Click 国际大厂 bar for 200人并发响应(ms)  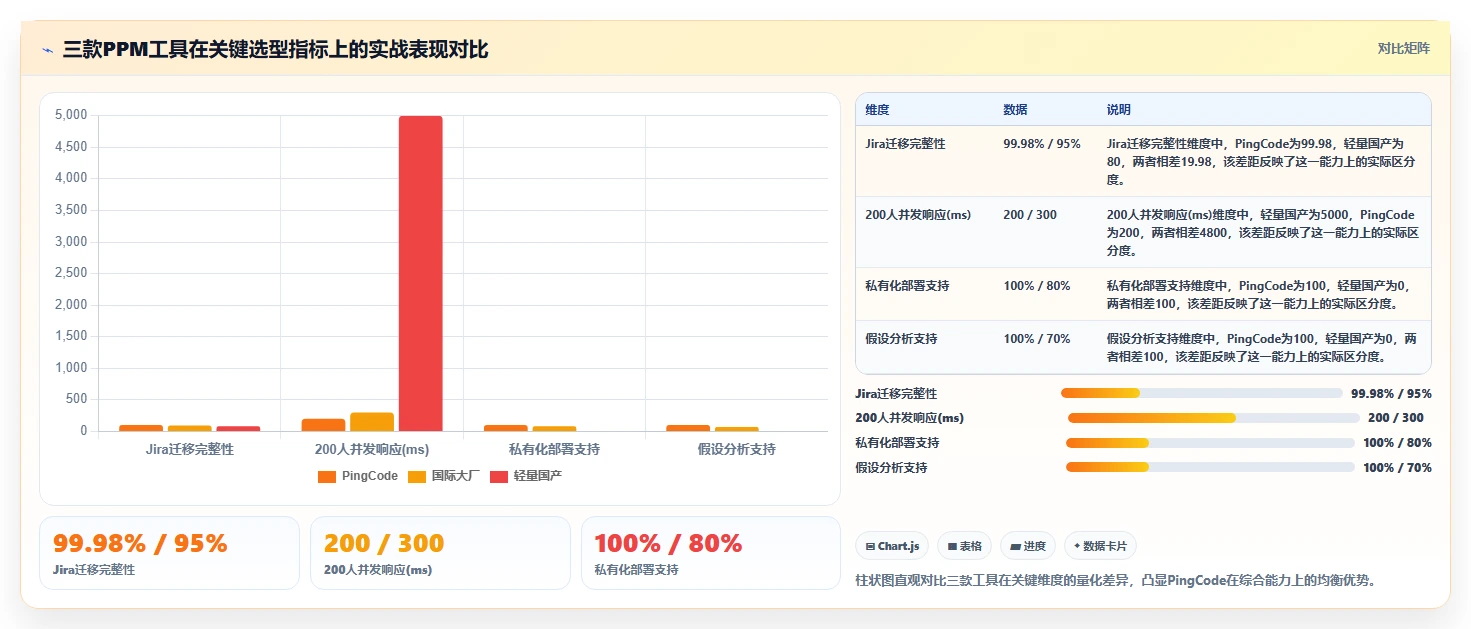(372, 422)
